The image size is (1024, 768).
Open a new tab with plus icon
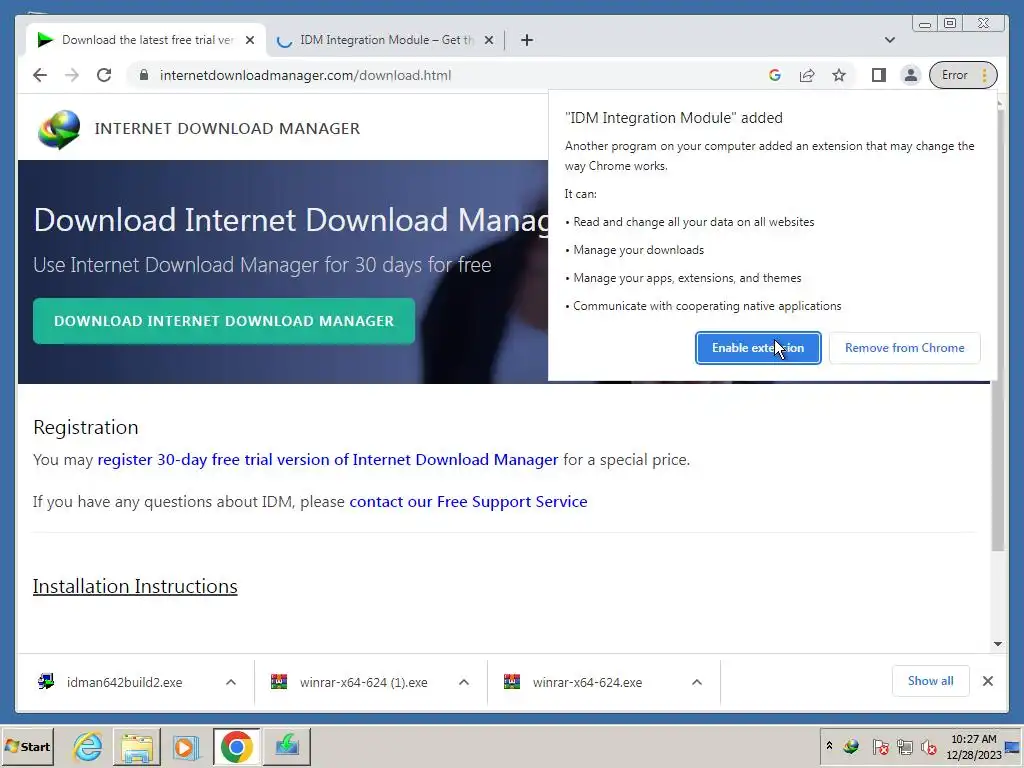(x=527, y=40)
